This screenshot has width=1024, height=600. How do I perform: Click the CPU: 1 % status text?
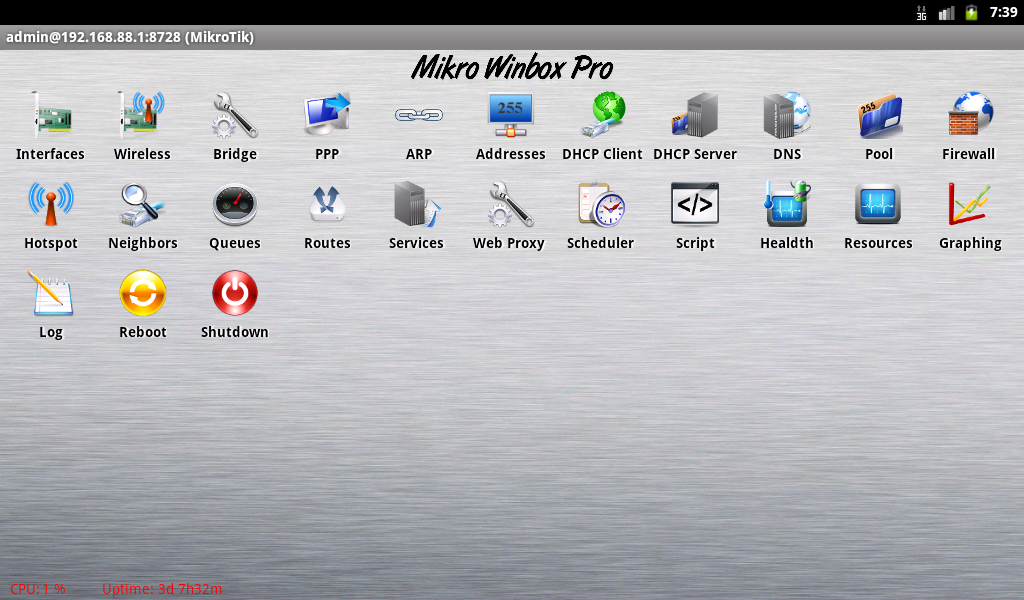[x=37, y=589]
